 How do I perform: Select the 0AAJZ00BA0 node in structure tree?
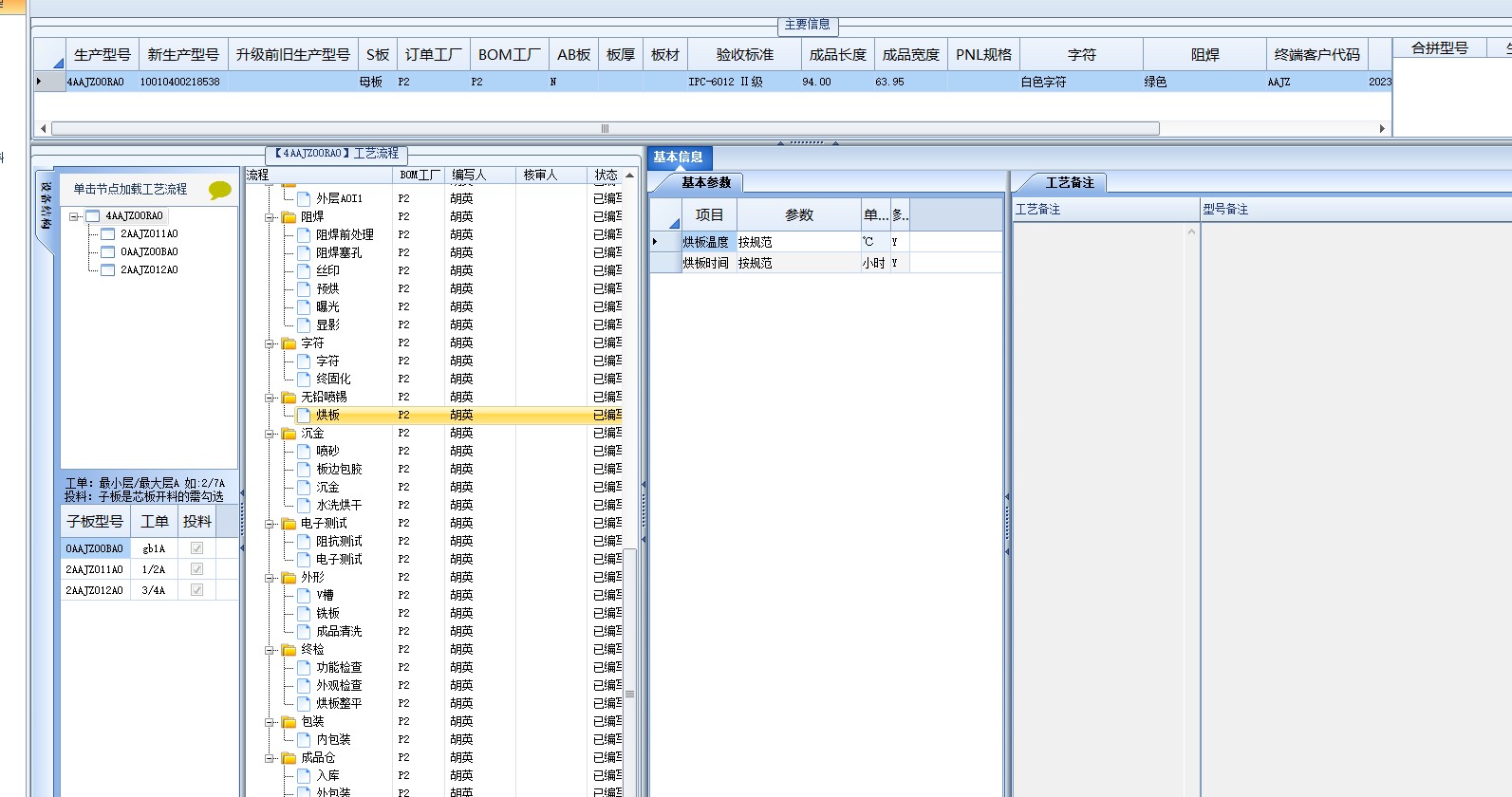click(x=149, y=252)
